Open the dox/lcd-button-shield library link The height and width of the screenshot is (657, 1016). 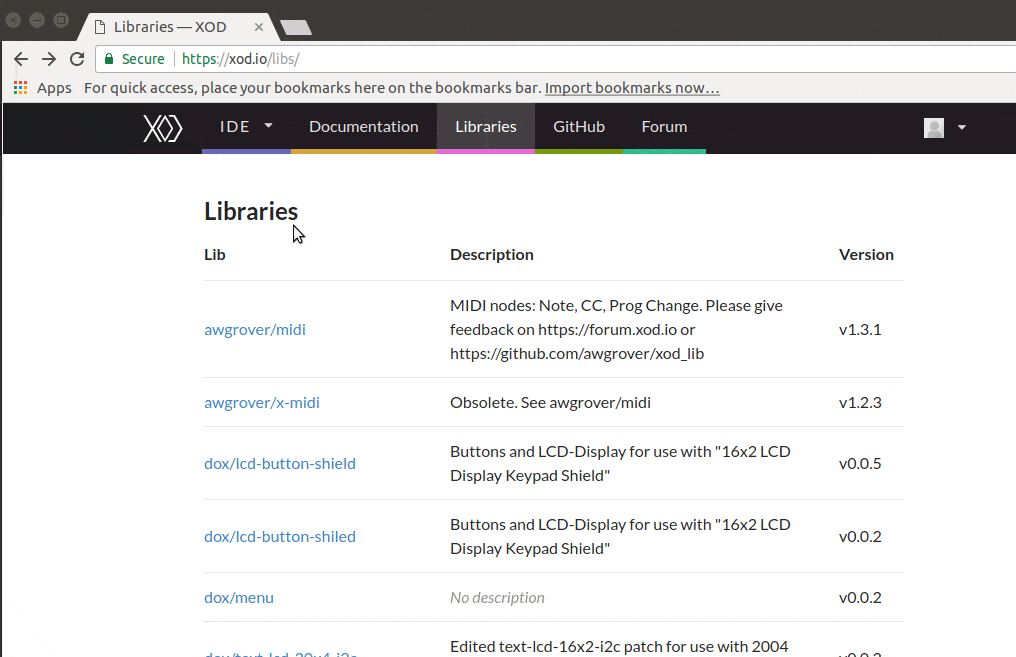tap(280, 464)
